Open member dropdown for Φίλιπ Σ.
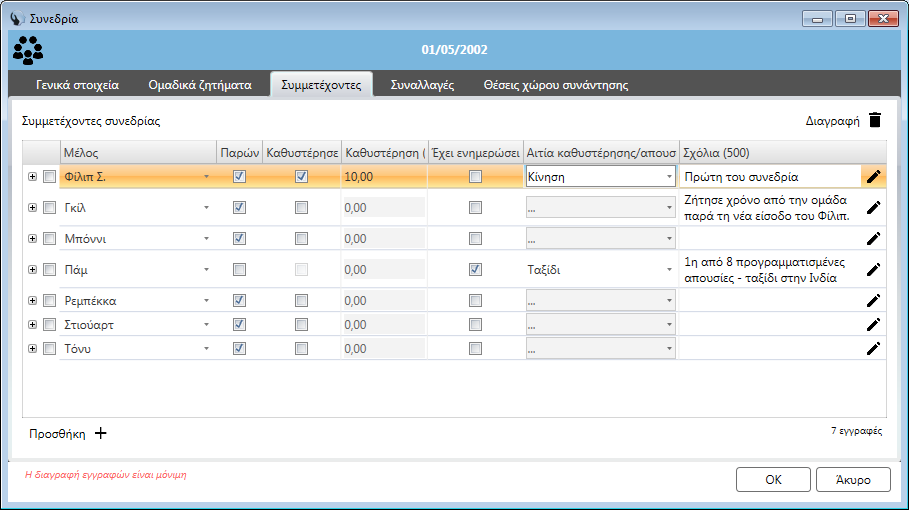The width and height of the screenshot is (909, 510). coord(206,177)
